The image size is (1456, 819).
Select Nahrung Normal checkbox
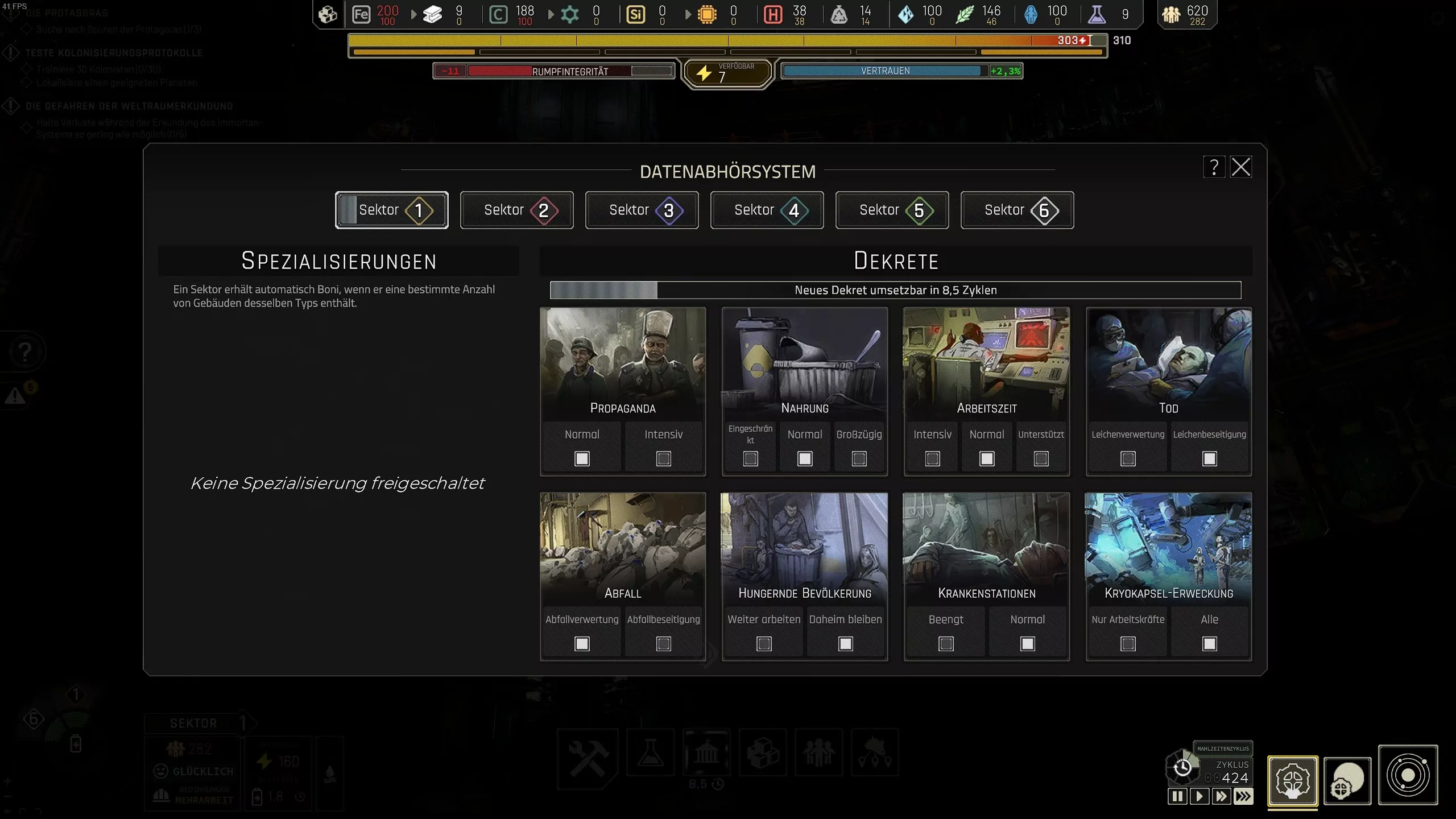point(805,458)
